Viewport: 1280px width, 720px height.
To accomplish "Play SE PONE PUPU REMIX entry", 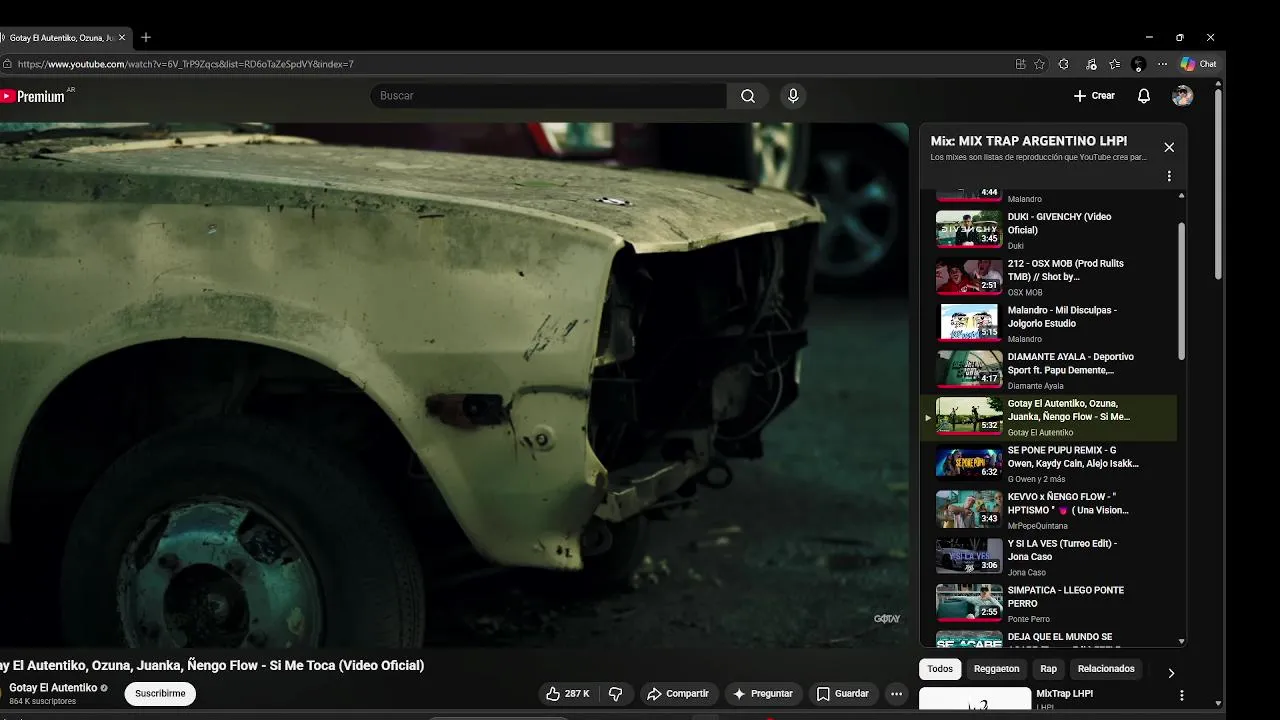I will [1048, 464].
